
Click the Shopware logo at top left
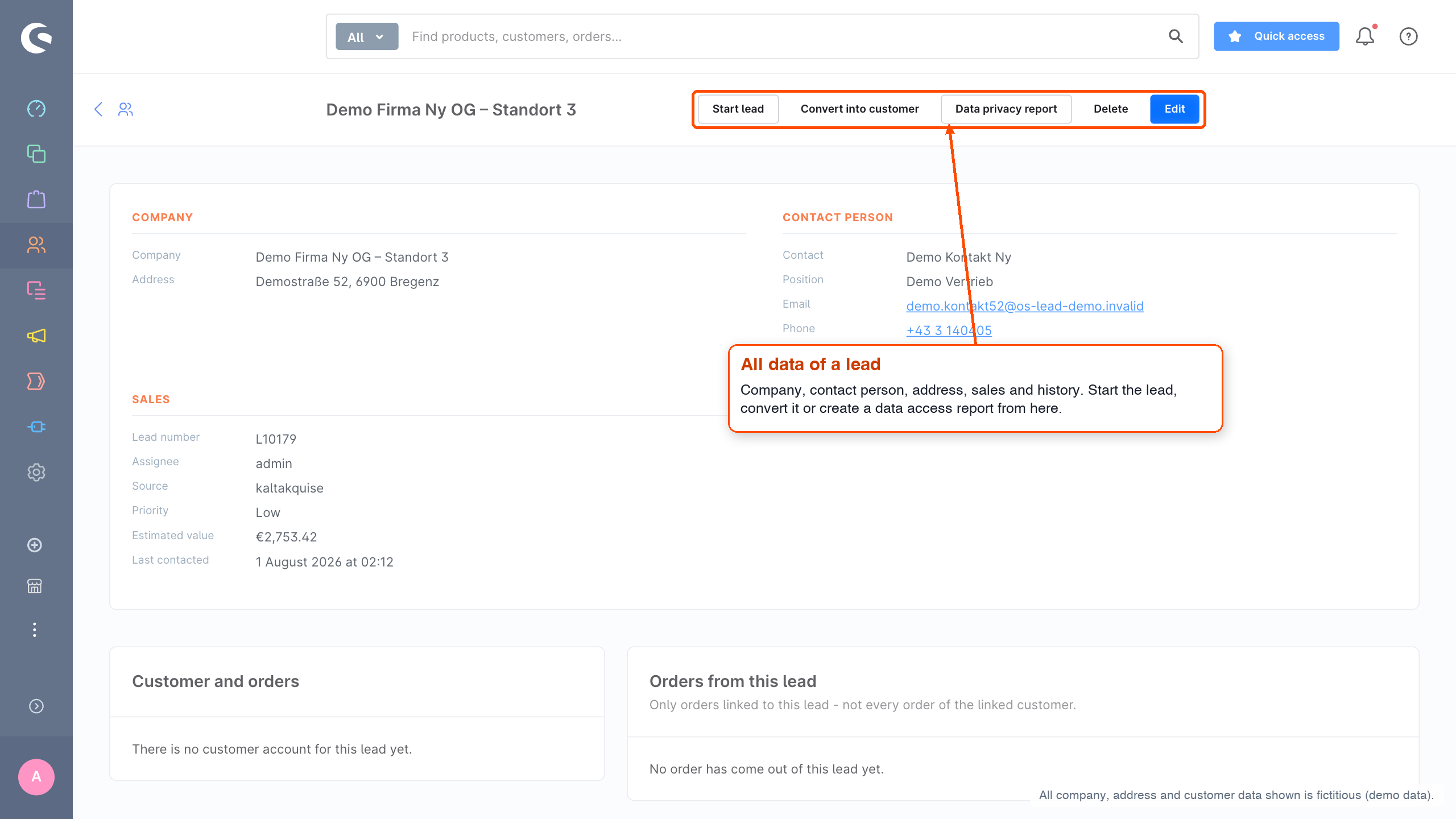pos(36,38)
